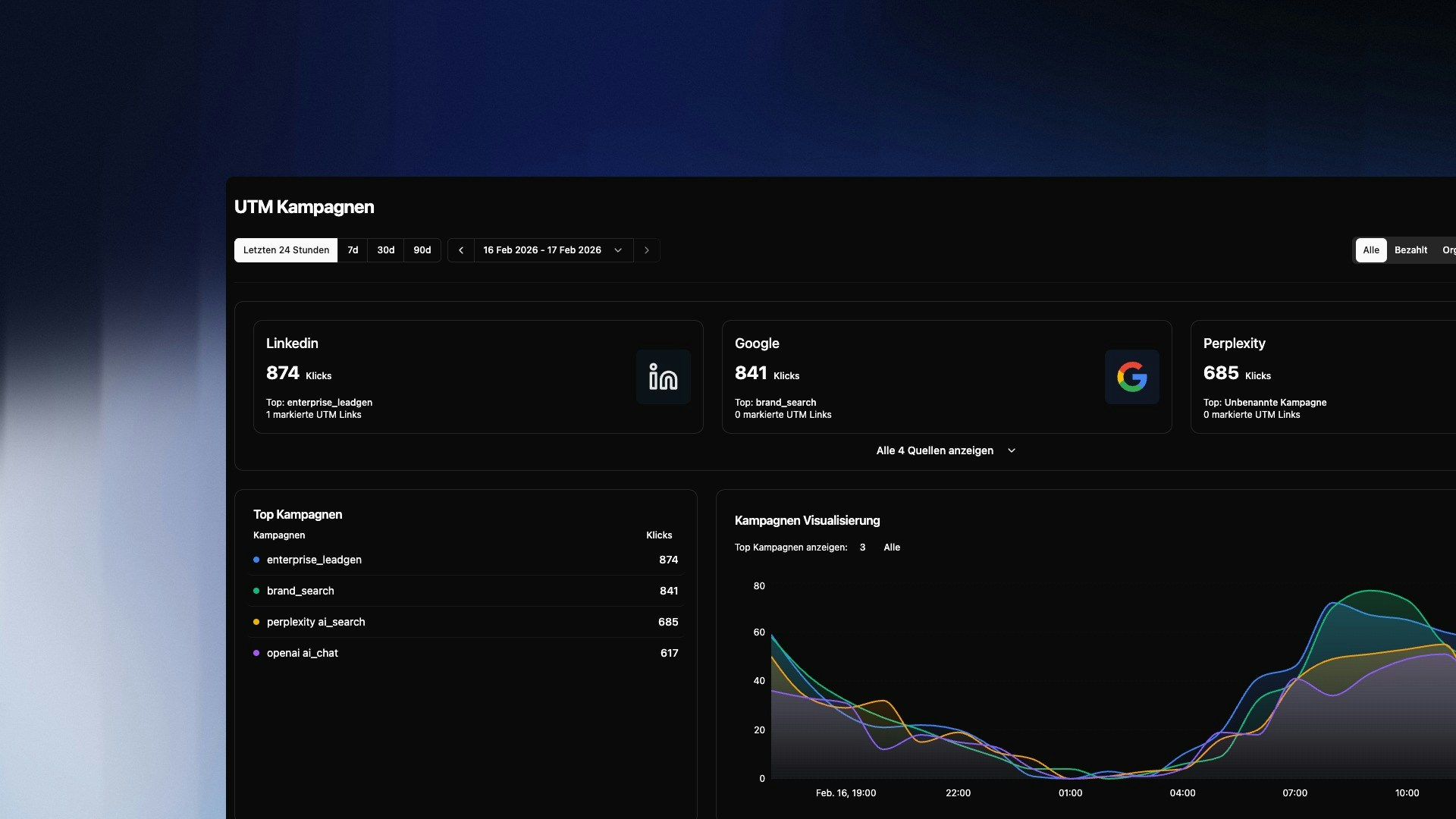Select the Alle traffic filter
This screenshot has width=1456, height=819.
point(1370,250)
